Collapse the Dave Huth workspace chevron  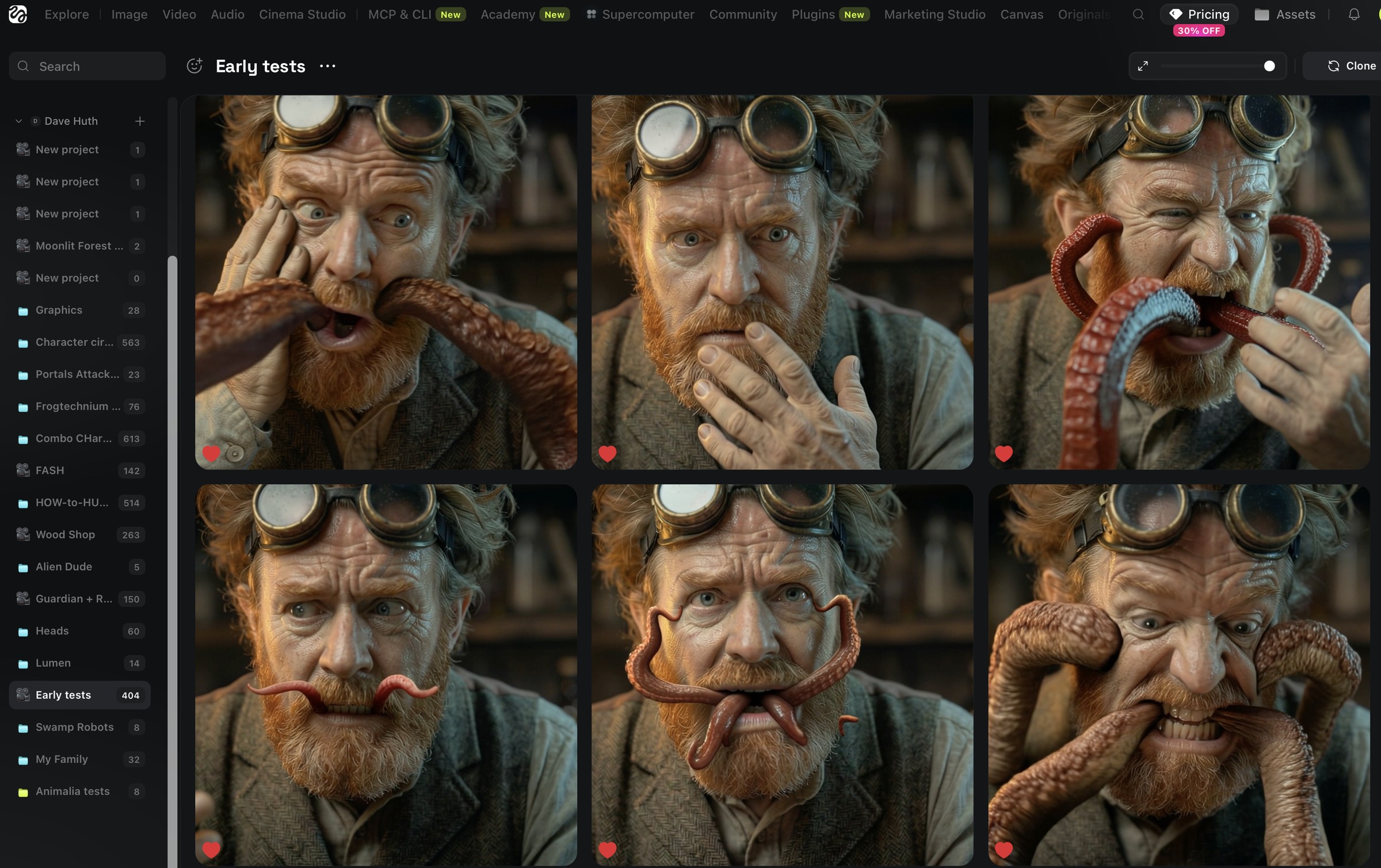click(18, 121)
